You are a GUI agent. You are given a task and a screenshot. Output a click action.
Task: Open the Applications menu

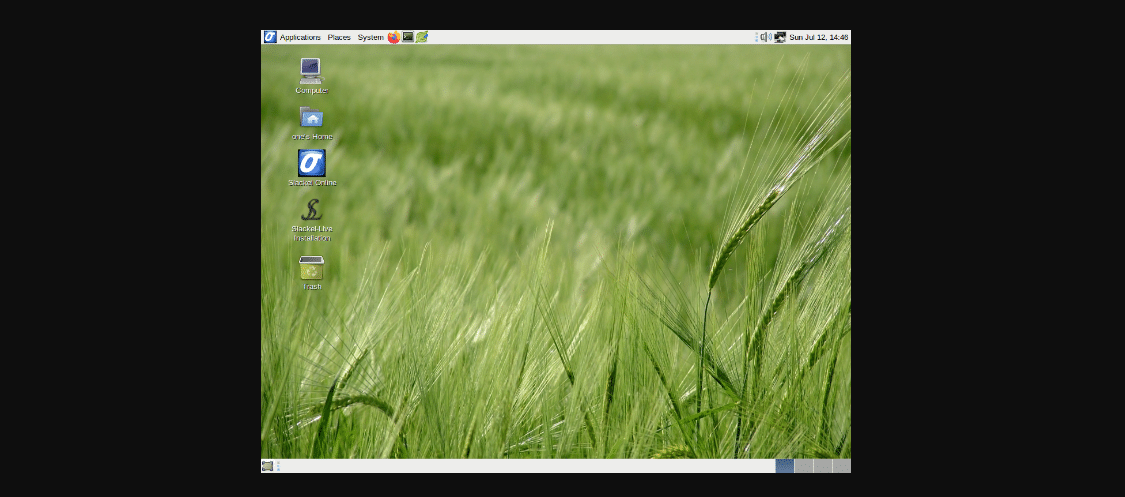click(x=300, y=37)
